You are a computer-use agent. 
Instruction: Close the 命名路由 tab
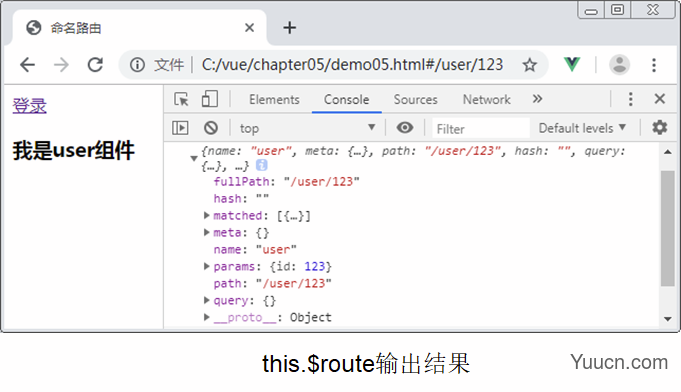coord(249,28)
